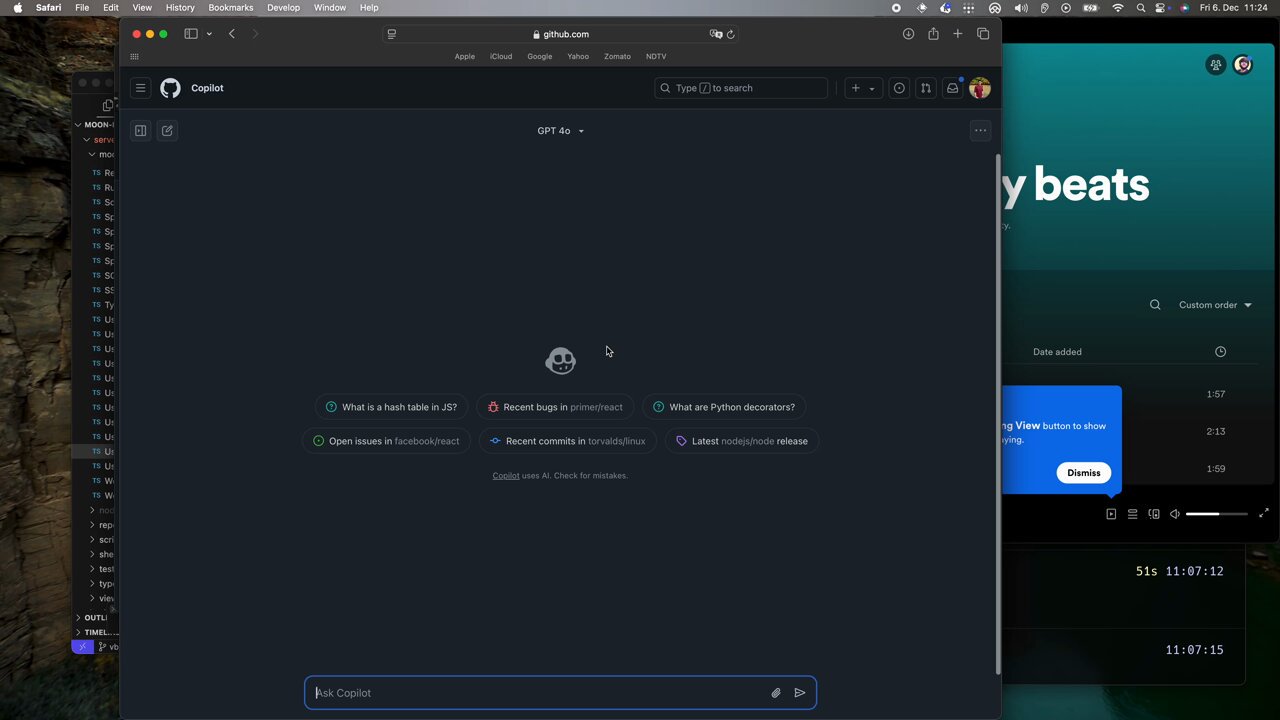Go back with Safari's back arrow

(232, 34)
